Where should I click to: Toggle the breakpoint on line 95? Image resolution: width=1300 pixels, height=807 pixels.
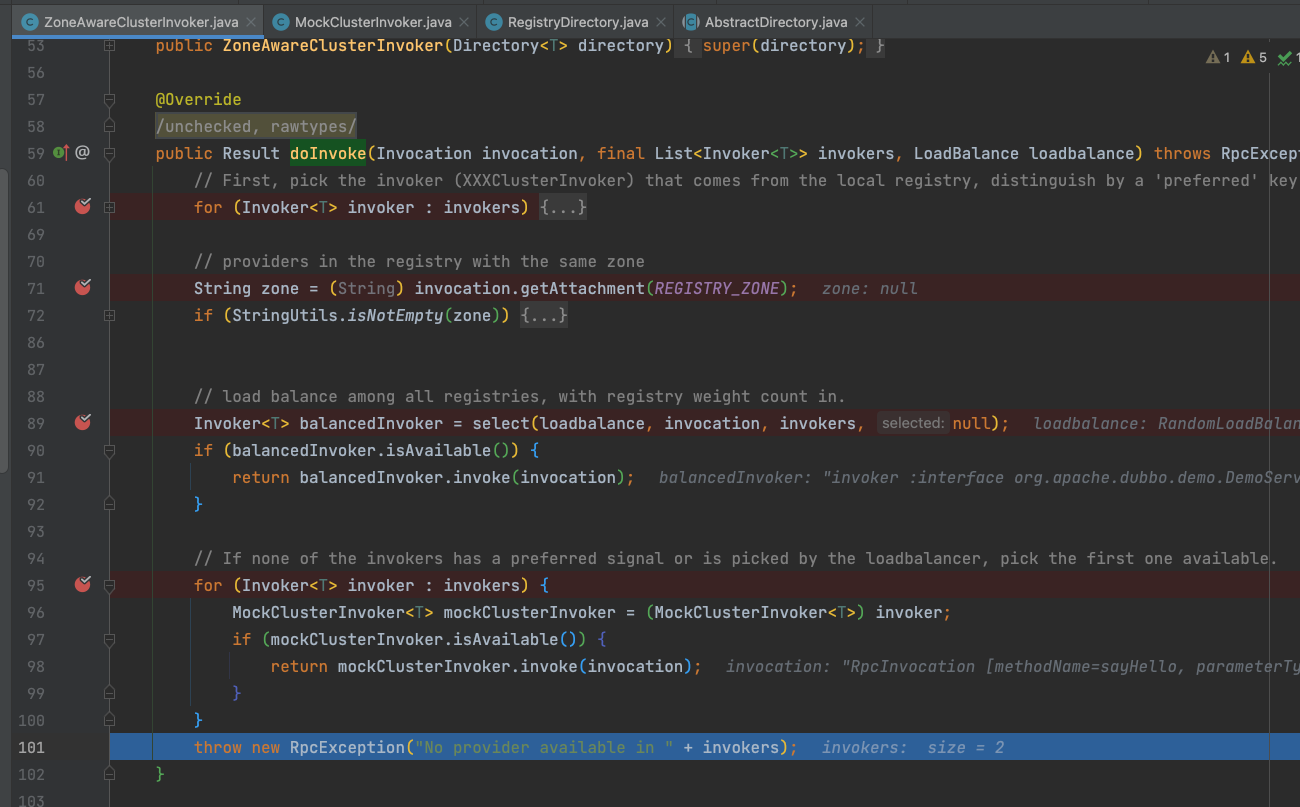[83, 585]
